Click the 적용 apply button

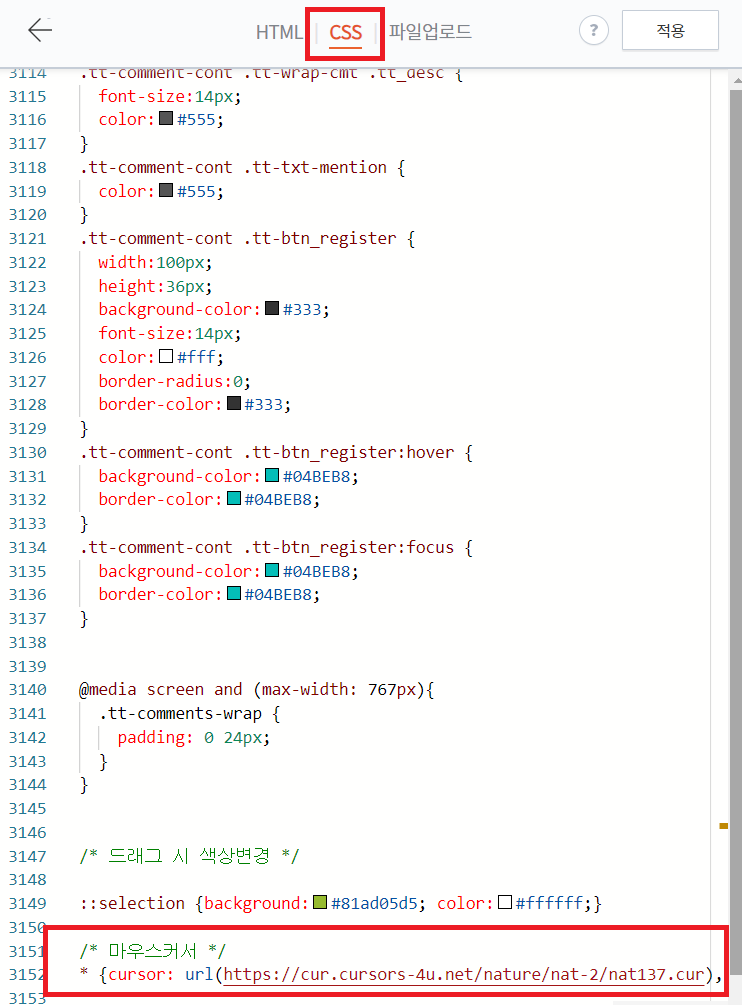(x=670, y=30)
